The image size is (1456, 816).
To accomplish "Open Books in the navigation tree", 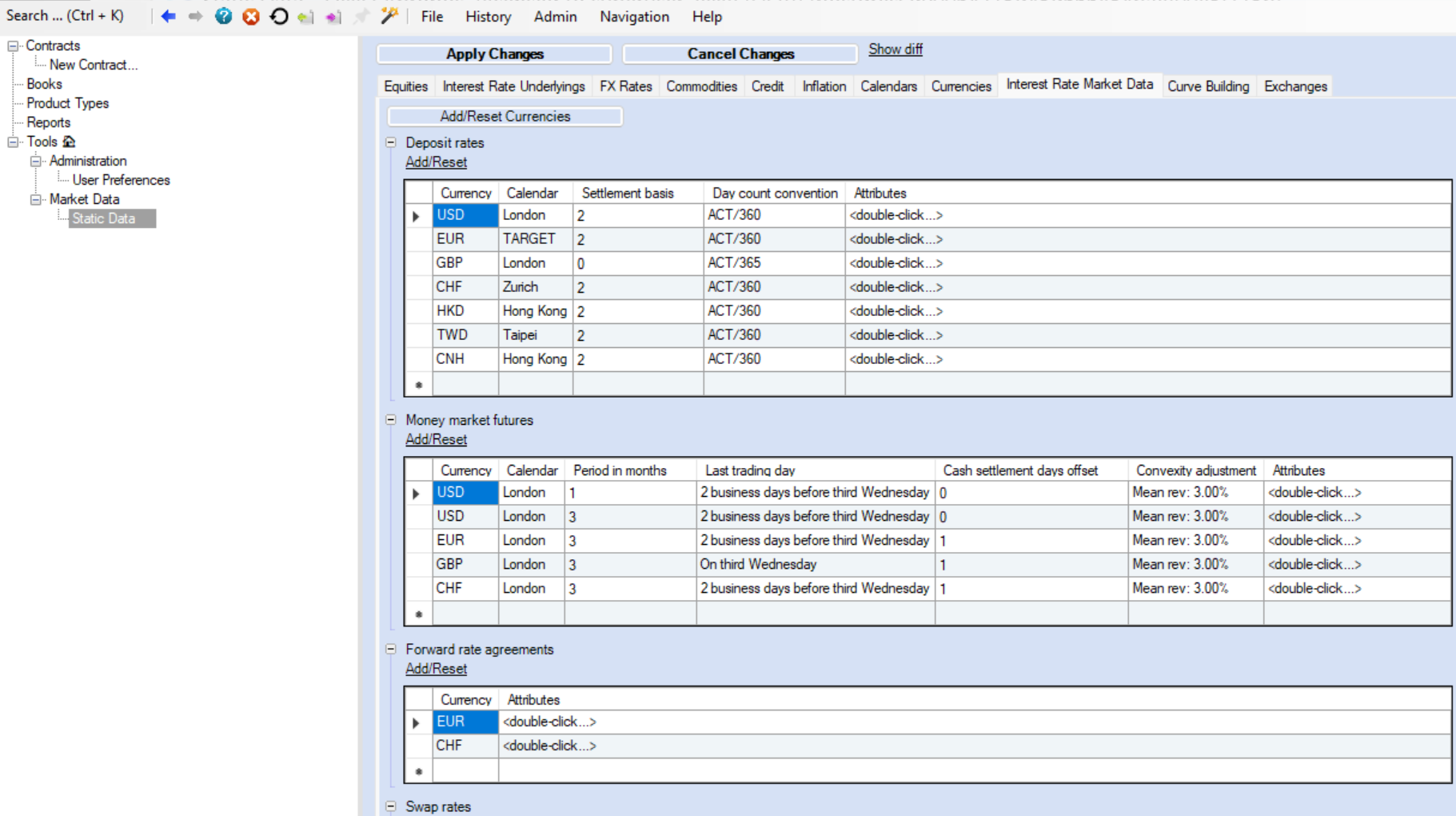I will point(44,84).
